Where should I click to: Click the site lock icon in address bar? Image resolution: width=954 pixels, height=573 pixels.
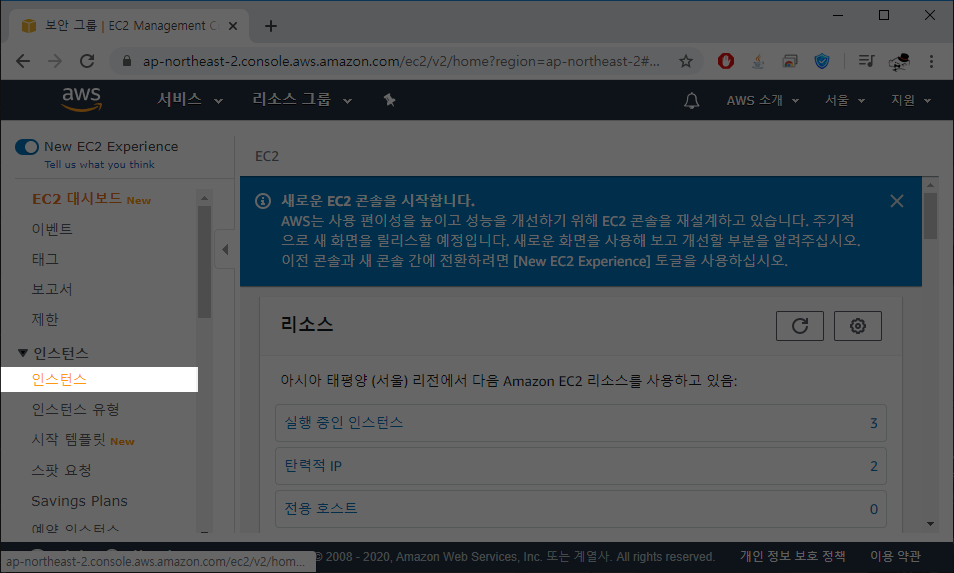[127, 61]
